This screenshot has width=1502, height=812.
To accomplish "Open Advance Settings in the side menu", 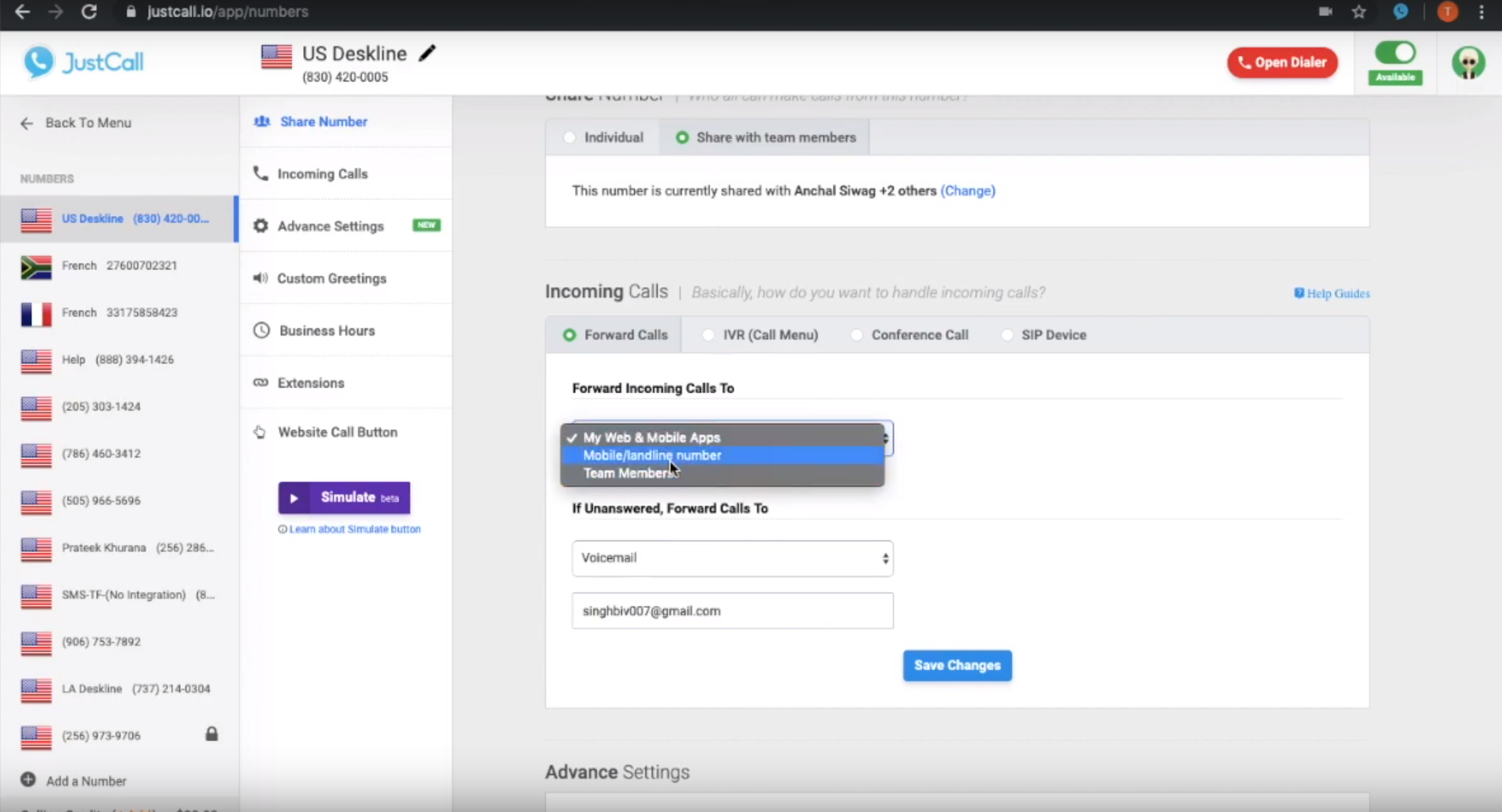I will pos(330,226).
